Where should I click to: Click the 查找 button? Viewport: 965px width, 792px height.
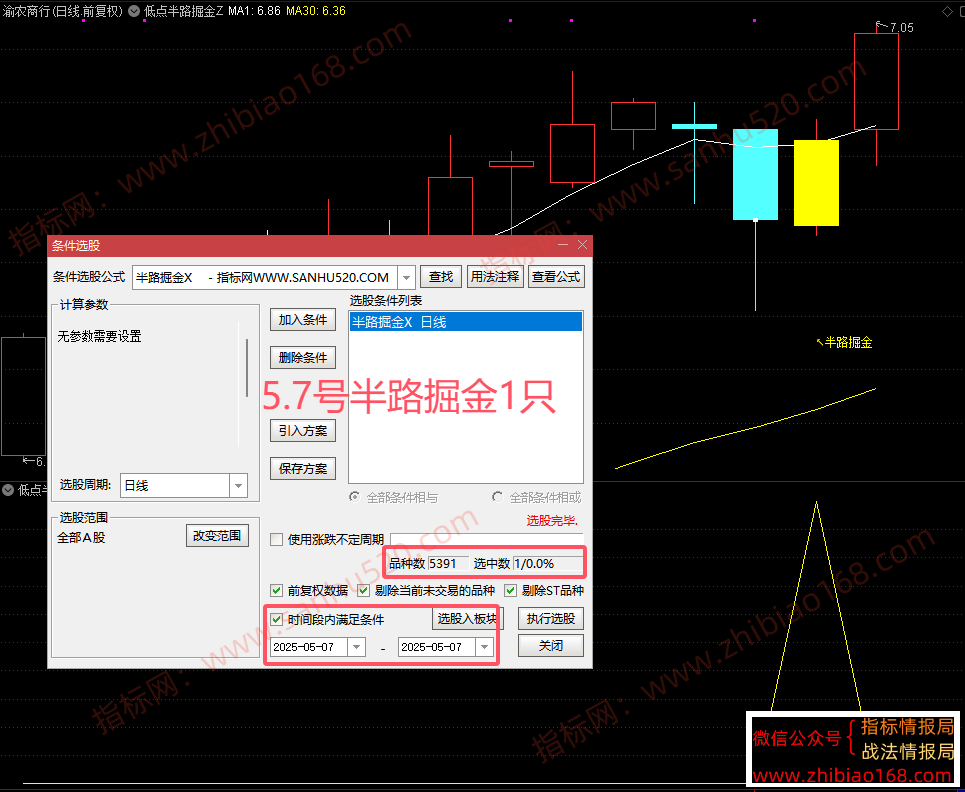click(x=441, y=277)
